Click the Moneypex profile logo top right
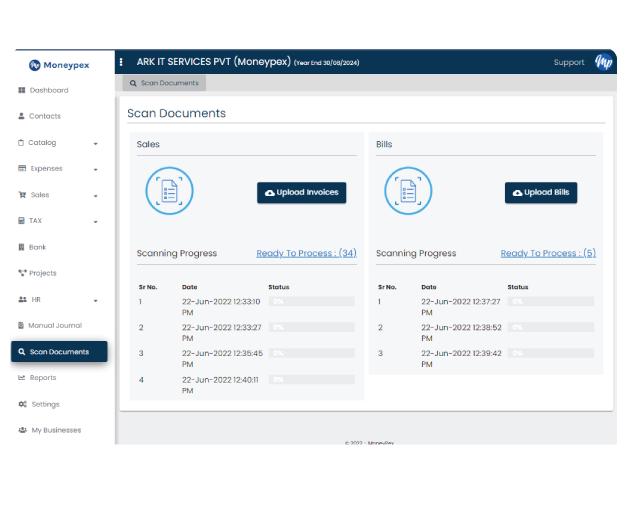Screen dimensions: 628x509 pos(604,62)
